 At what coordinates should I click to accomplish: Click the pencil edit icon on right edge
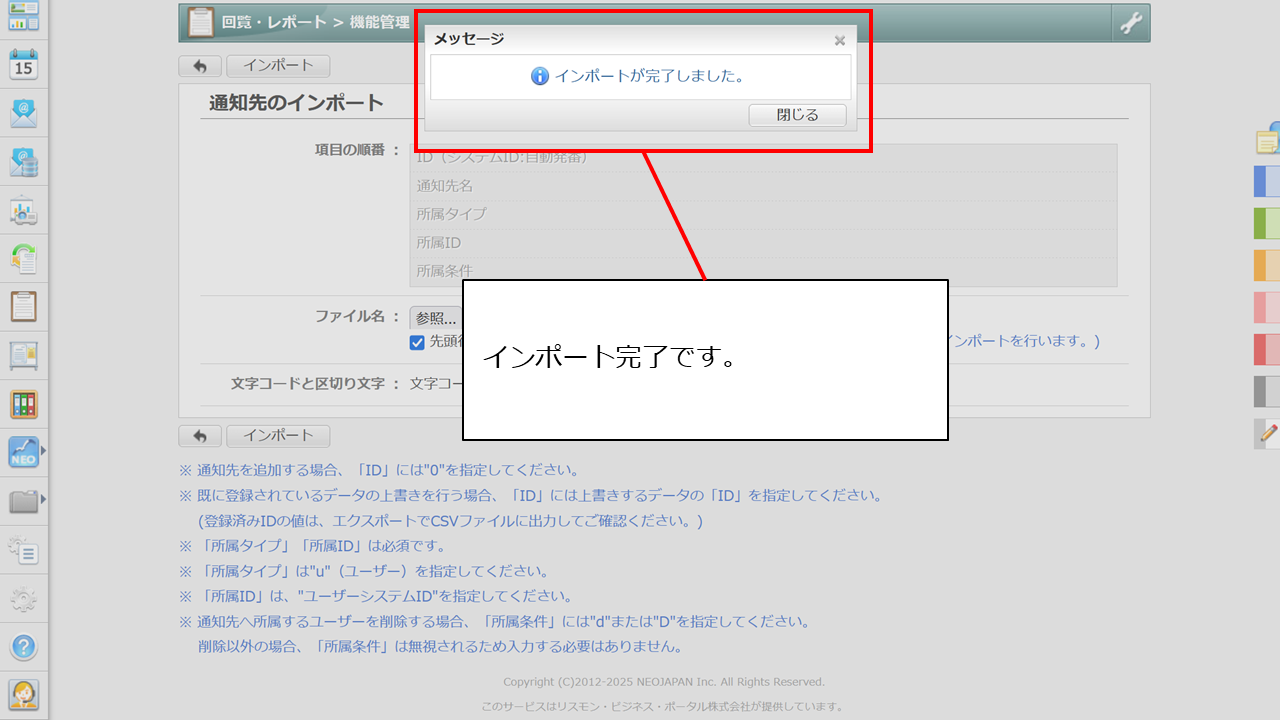[x=1268, y=433]
